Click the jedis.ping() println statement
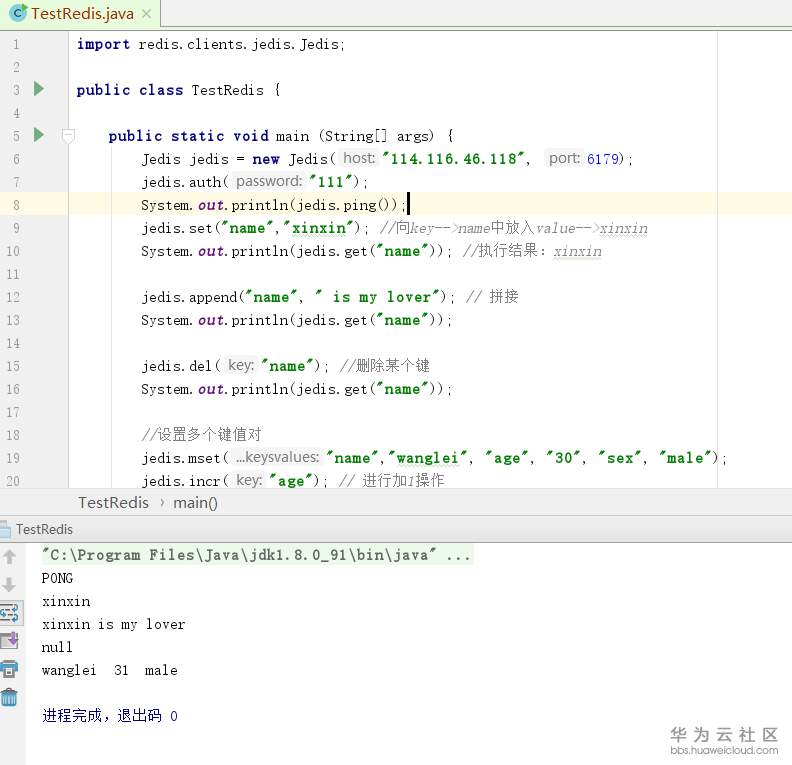This screenshot has width=792, height=765. (273, 206)
